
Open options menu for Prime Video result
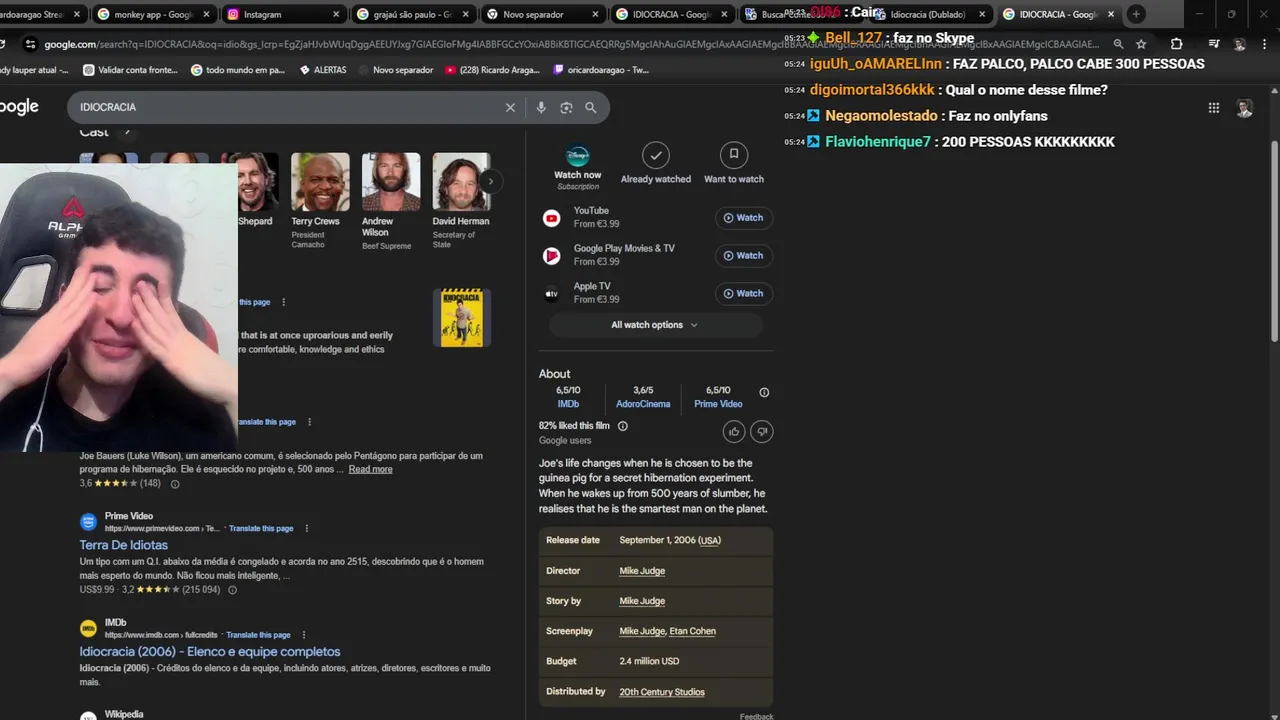pyautogui.click(x=307, y=528)
